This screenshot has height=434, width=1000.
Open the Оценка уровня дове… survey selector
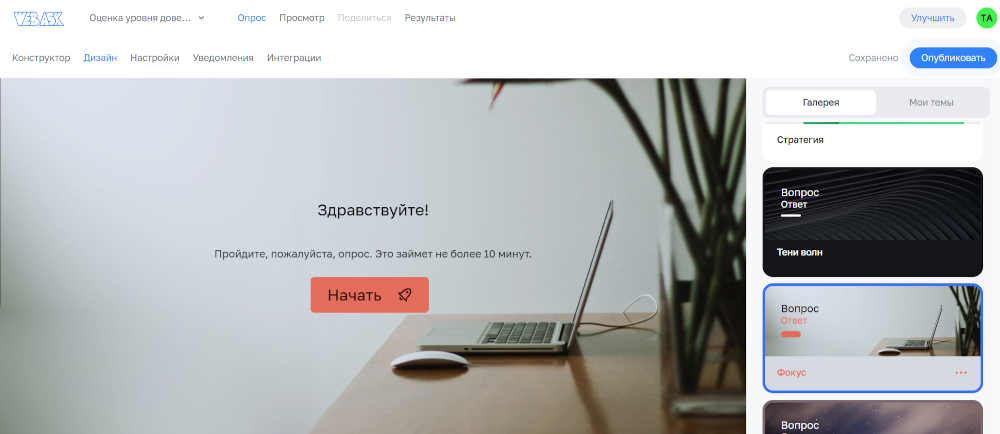(x=147, y=18)
